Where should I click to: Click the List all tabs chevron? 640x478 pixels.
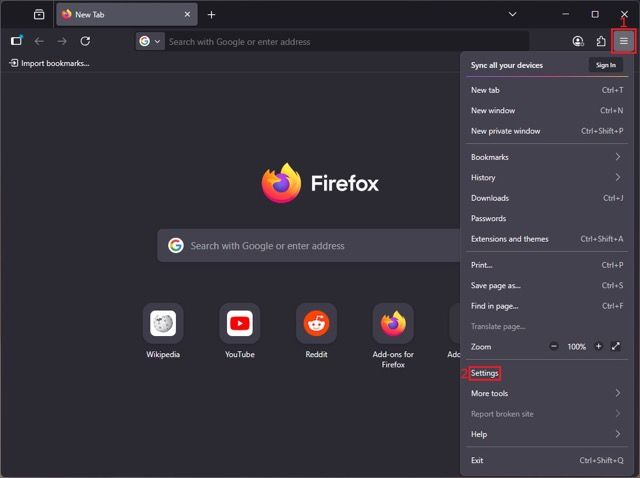coord(512,14)
